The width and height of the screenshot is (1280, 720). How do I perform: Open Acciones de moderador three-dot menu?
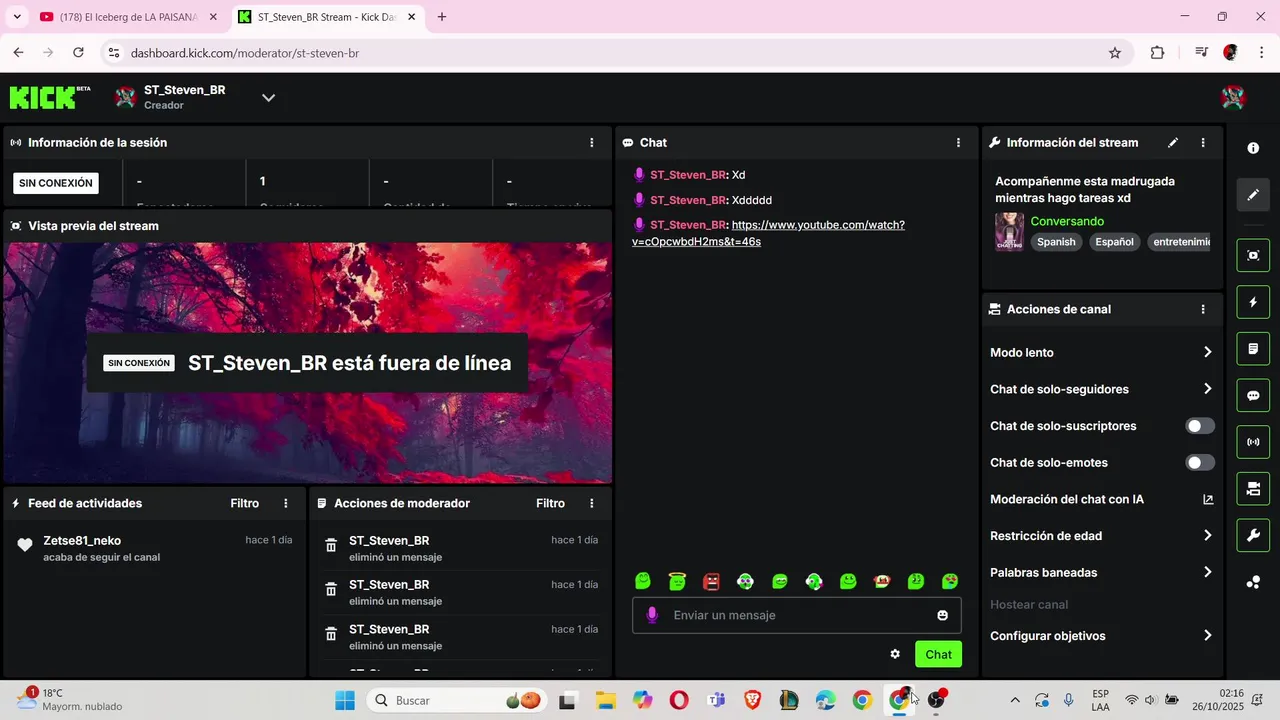click(592, 504)
